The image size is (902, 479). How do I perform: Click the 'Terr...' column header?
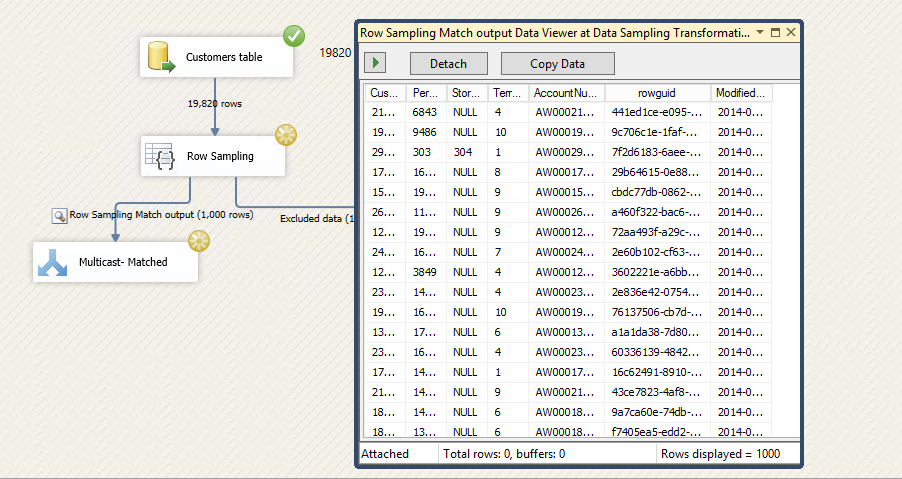coord(508,93)
